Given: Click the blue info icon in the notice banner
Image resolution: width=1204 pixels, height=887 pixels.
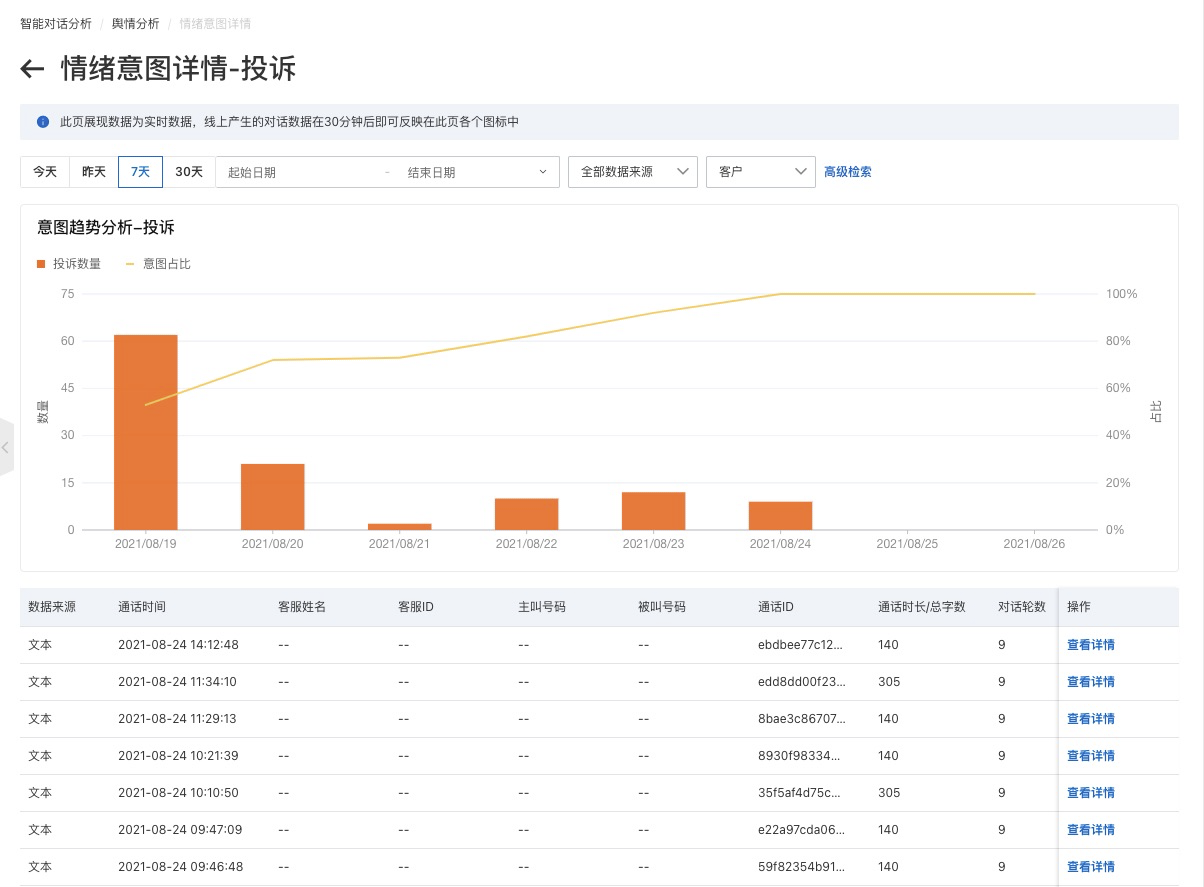Looking at the screenshot, I should pos(43,122).
